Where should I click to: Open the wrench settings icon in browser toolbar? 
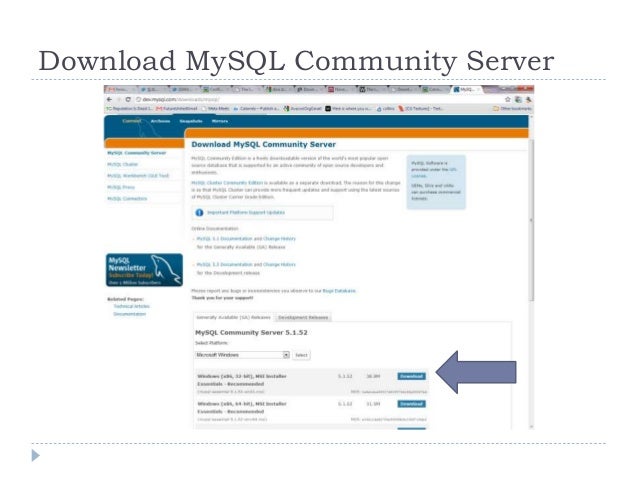528,99
